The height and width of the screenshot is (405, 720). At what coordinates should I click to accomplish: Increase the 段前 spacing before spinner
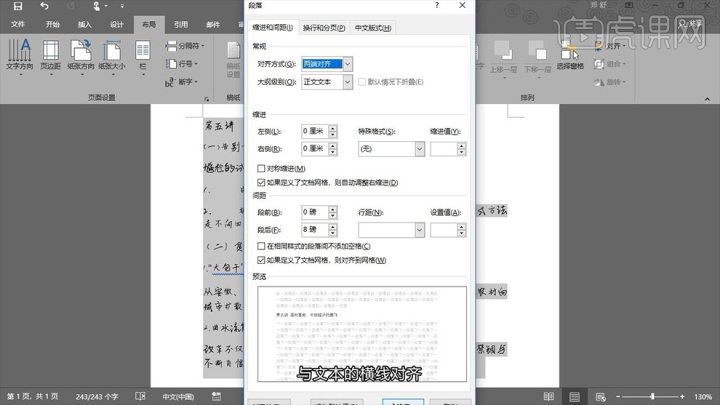point(333,209)
